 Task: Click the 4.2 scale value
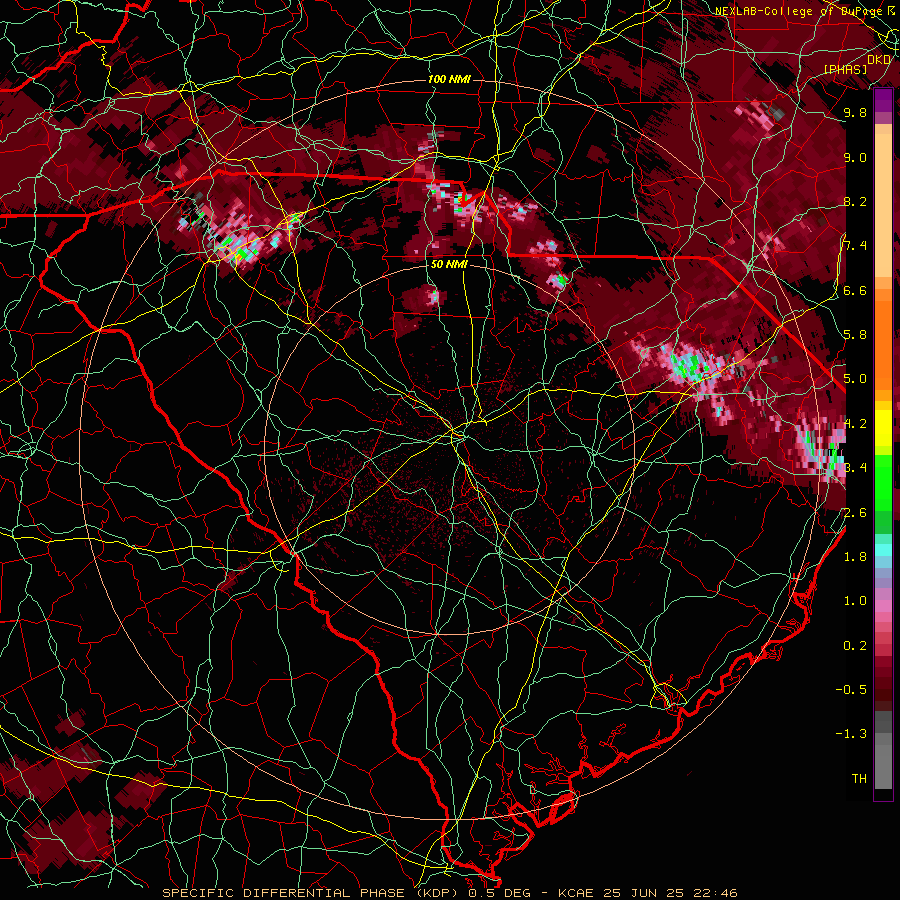[x=855, y=424]
